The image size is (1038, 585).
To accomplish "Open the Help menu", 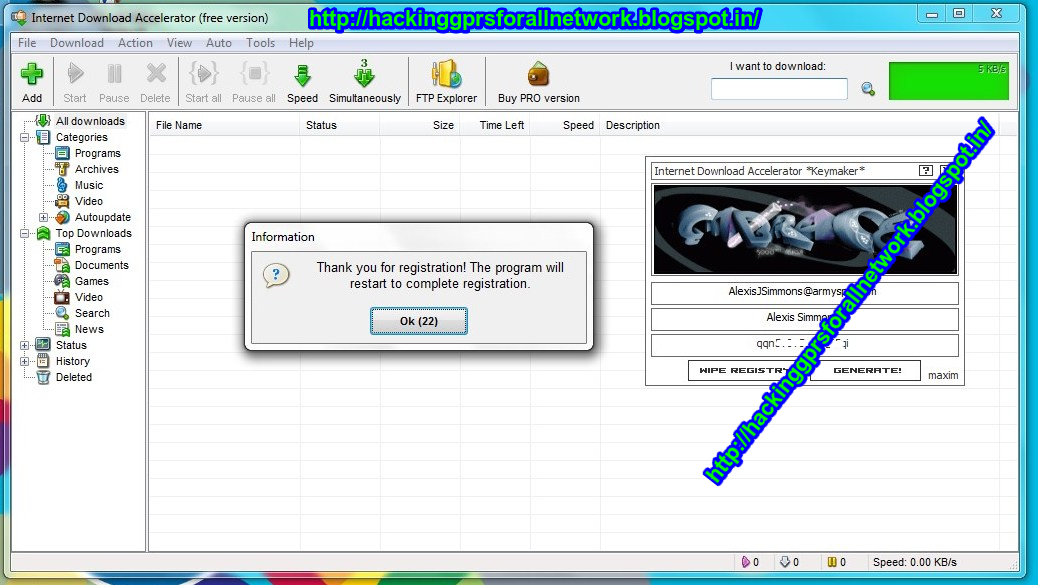I will tap(301, 43).
